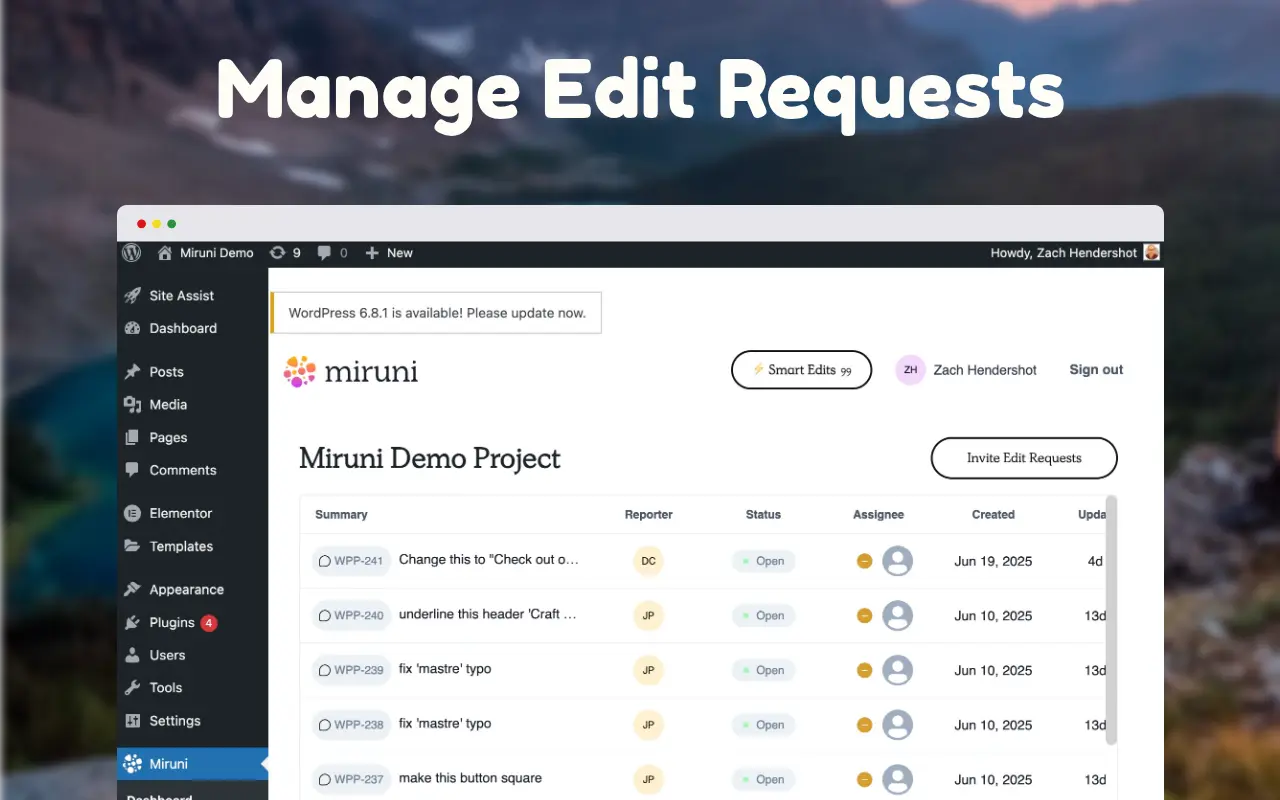
Task: Open the 9 pending updates icon
Action: 285,253
